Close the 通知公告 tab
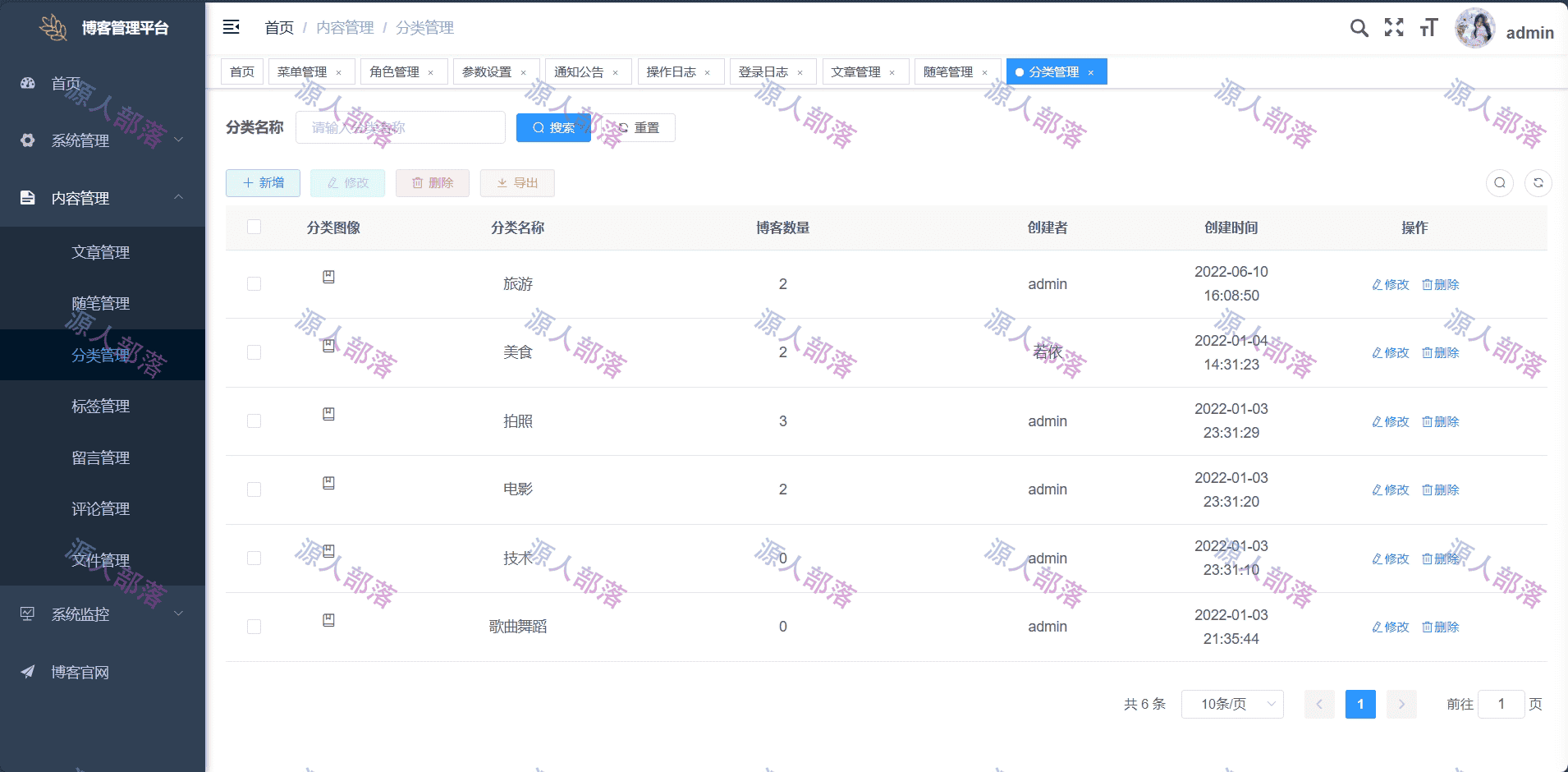 [x=615, y=72]
